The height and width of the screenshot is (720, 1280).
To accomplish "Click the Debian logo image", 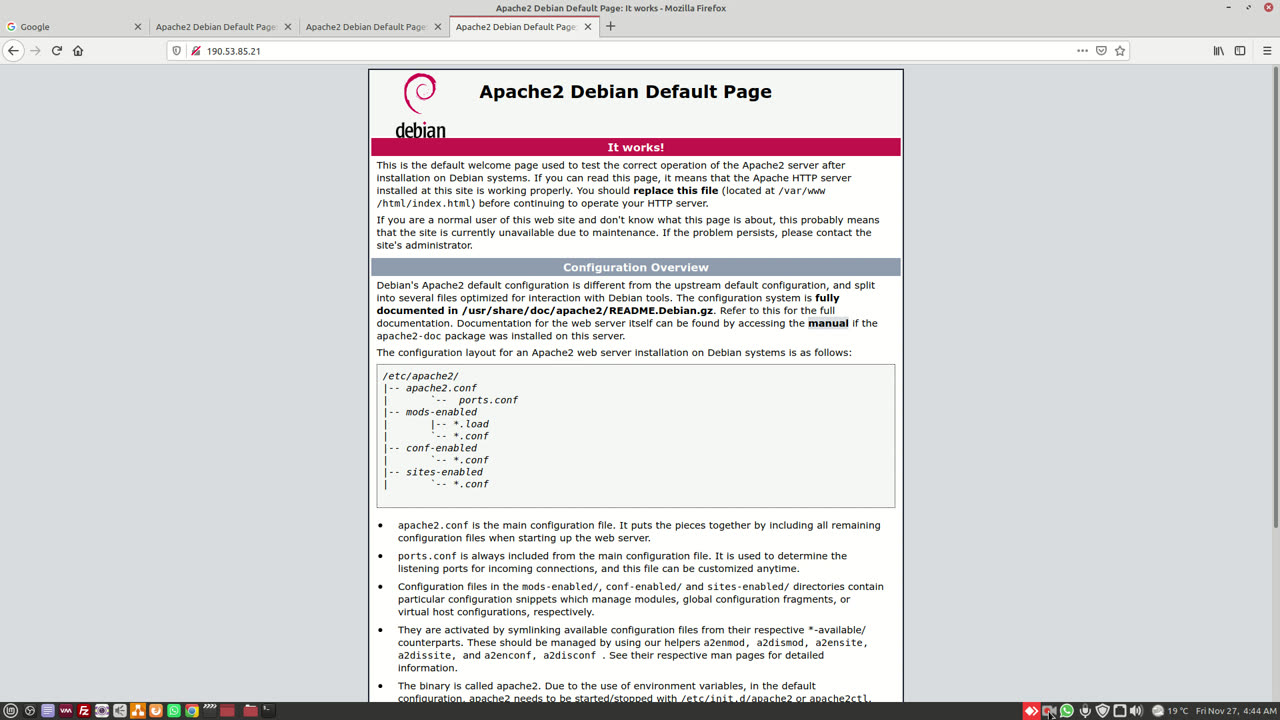I will coord(420,105).
